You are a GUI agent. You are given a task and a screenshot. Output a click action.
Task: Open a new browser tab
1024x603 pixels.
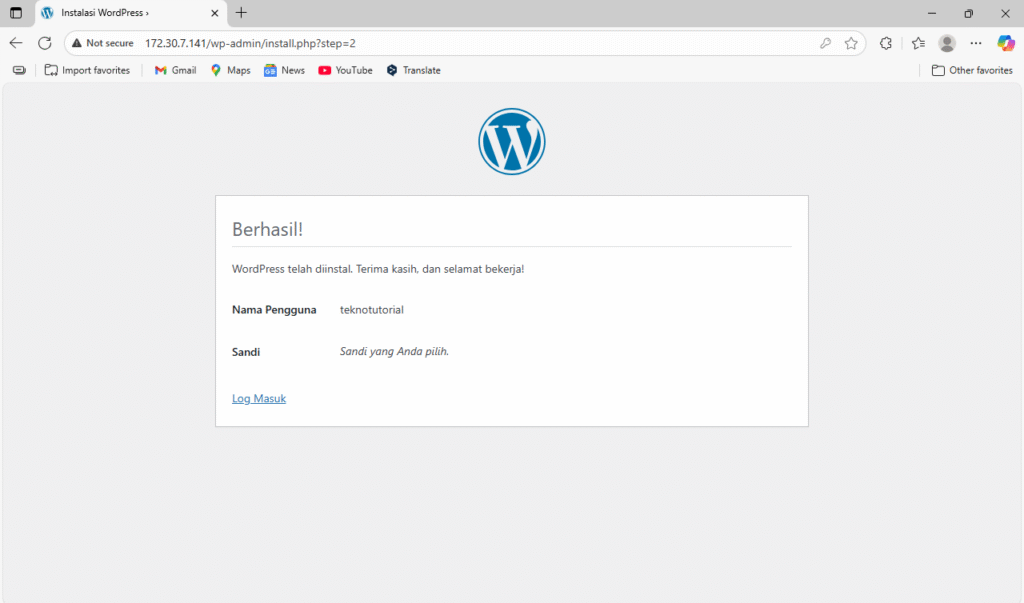(x=241, y=12)
